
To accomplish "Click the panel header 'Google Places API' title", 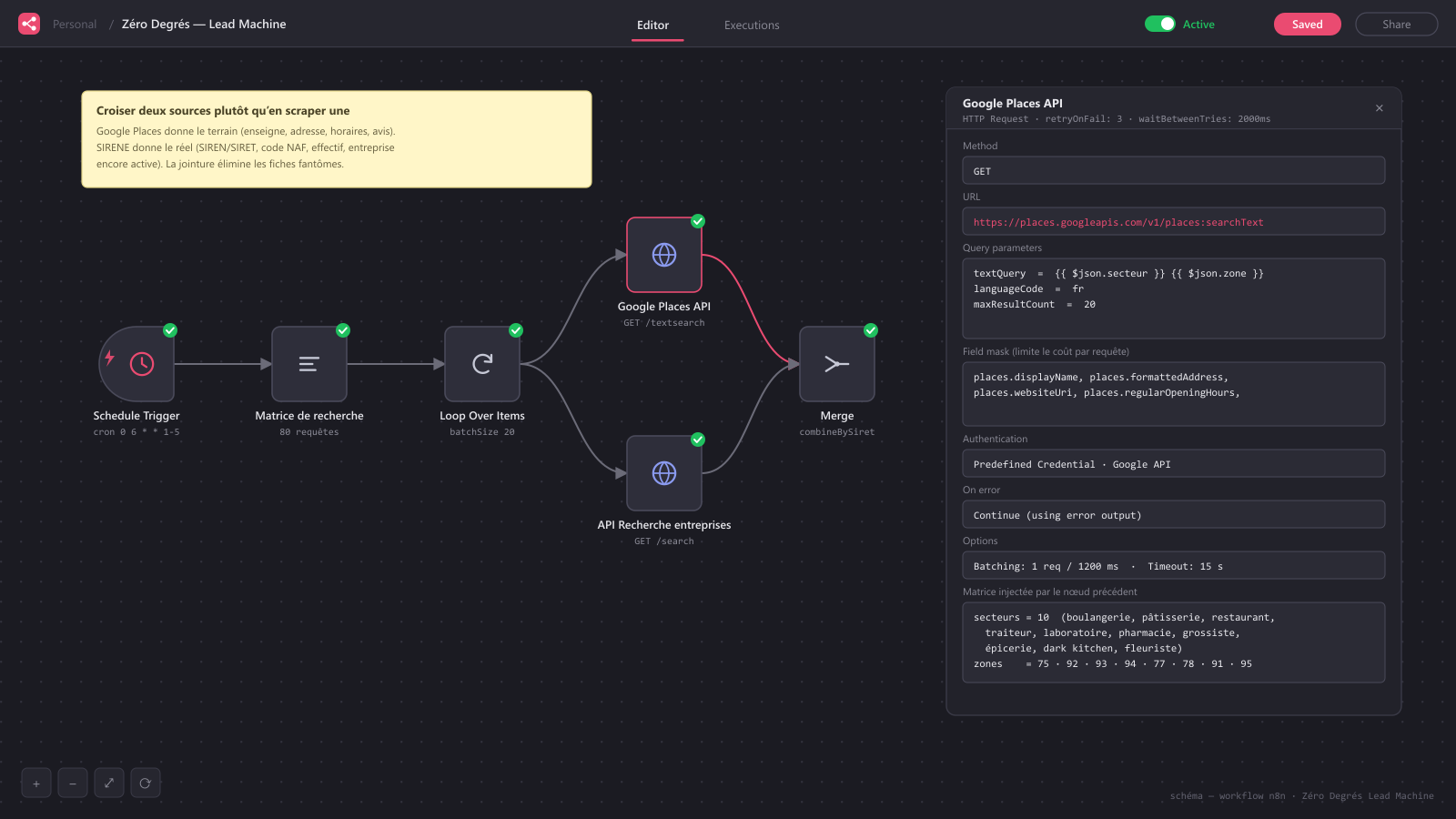I will pos(1013,104).
